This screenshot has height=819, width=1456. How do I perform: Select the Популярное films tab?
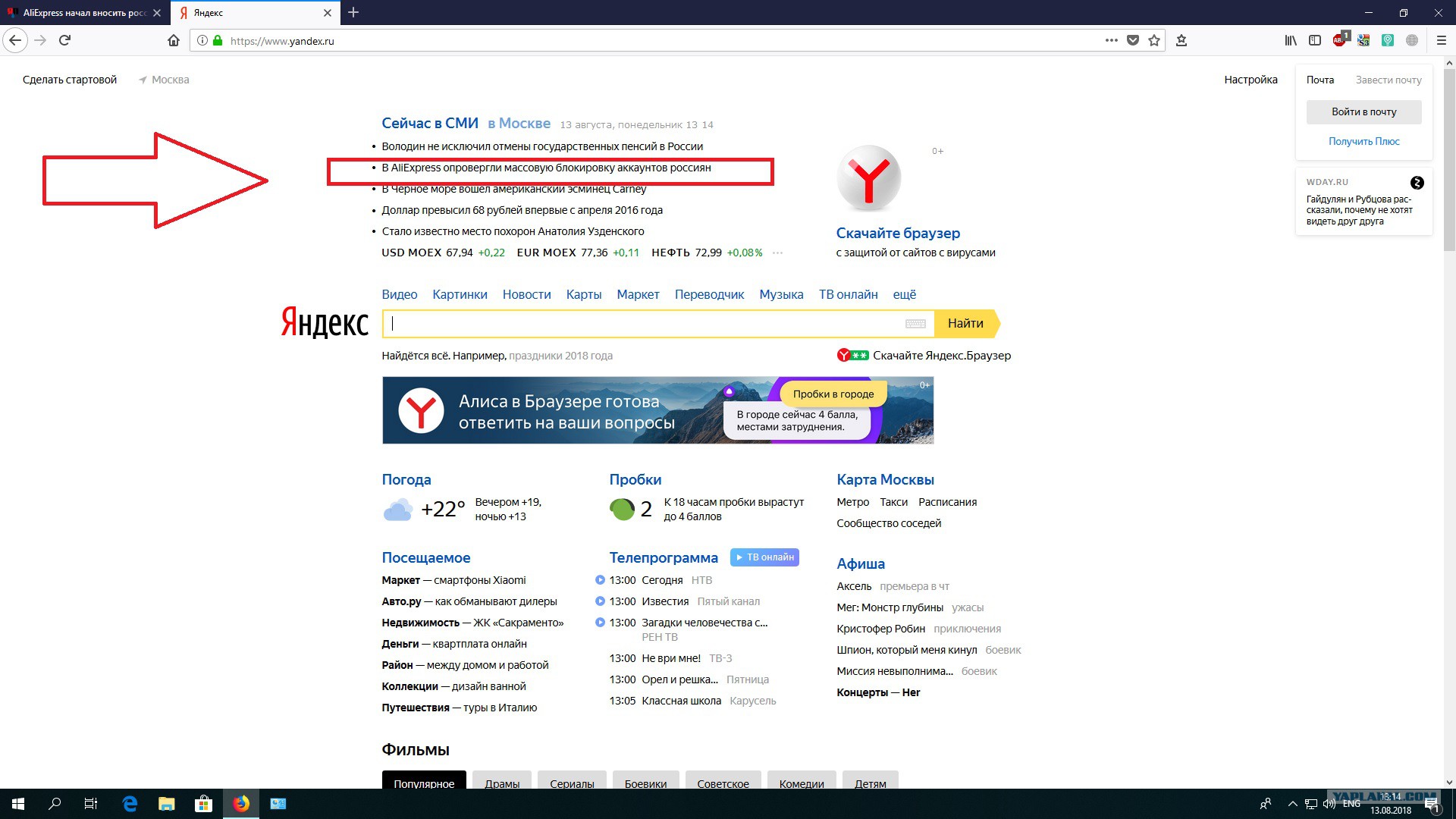tap(424, 780)
